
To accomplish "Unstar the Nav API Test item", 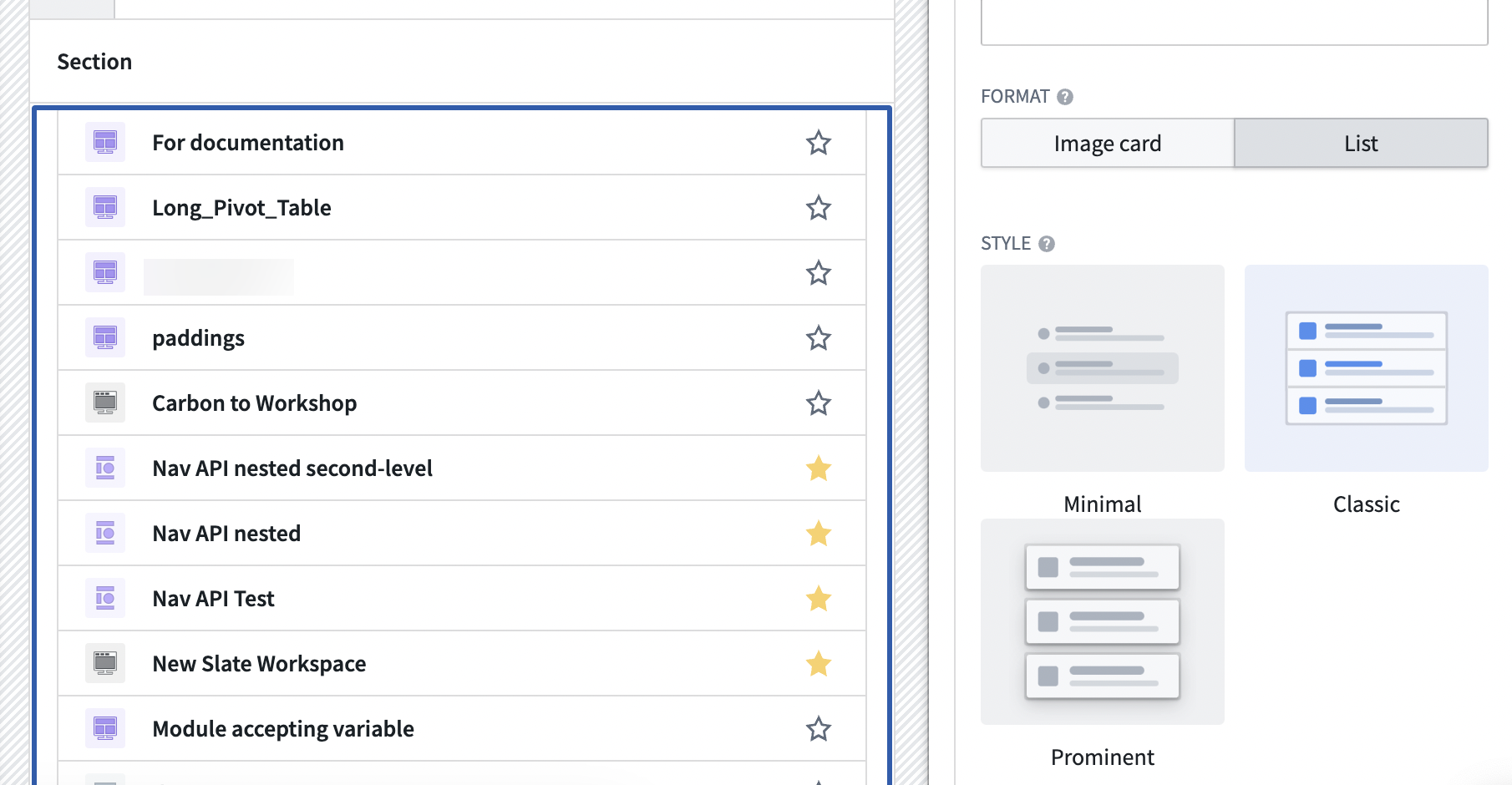I will 818,599.
